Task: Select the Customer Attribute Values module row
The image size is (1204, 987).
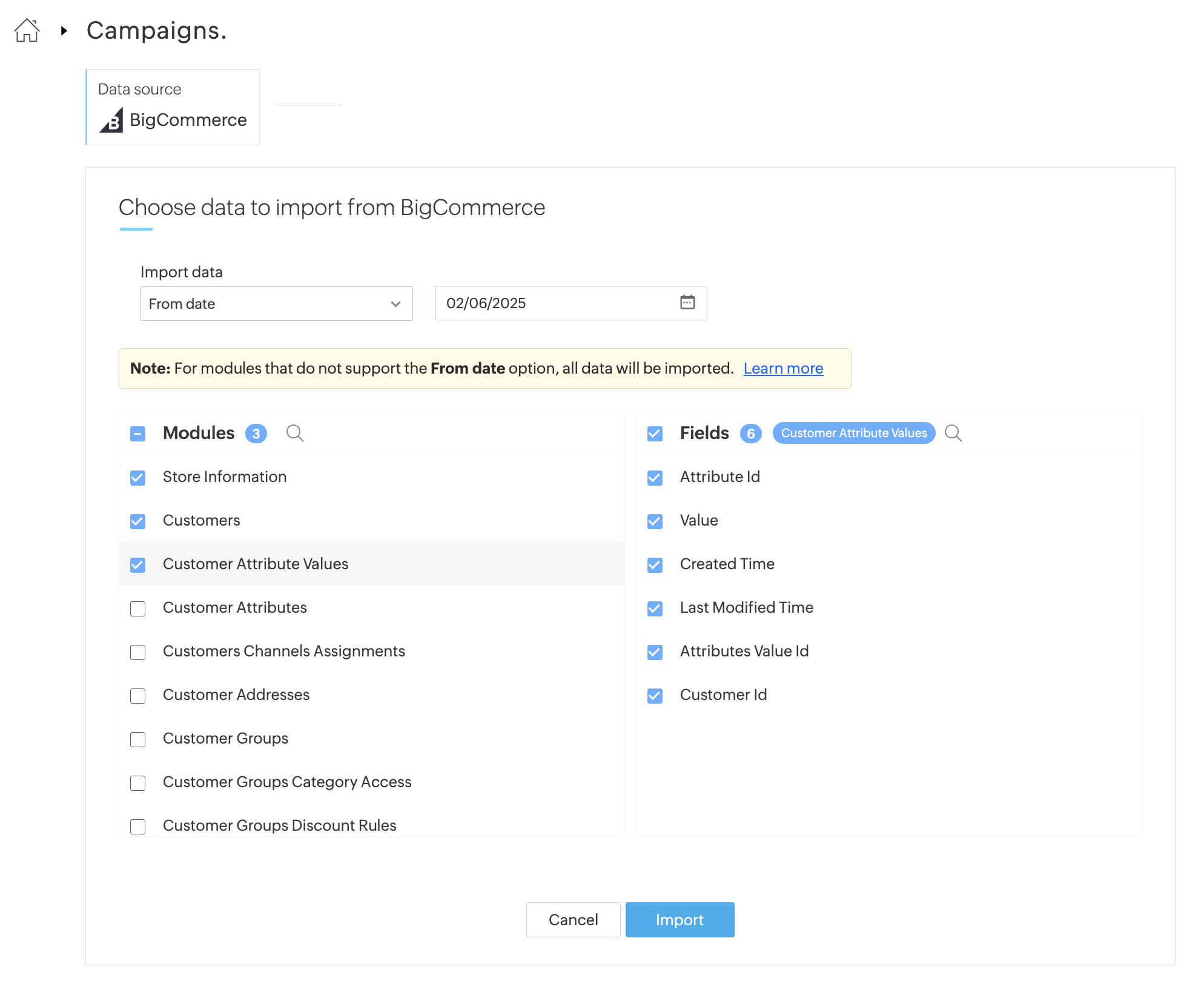Action: (x=256, y=564)
